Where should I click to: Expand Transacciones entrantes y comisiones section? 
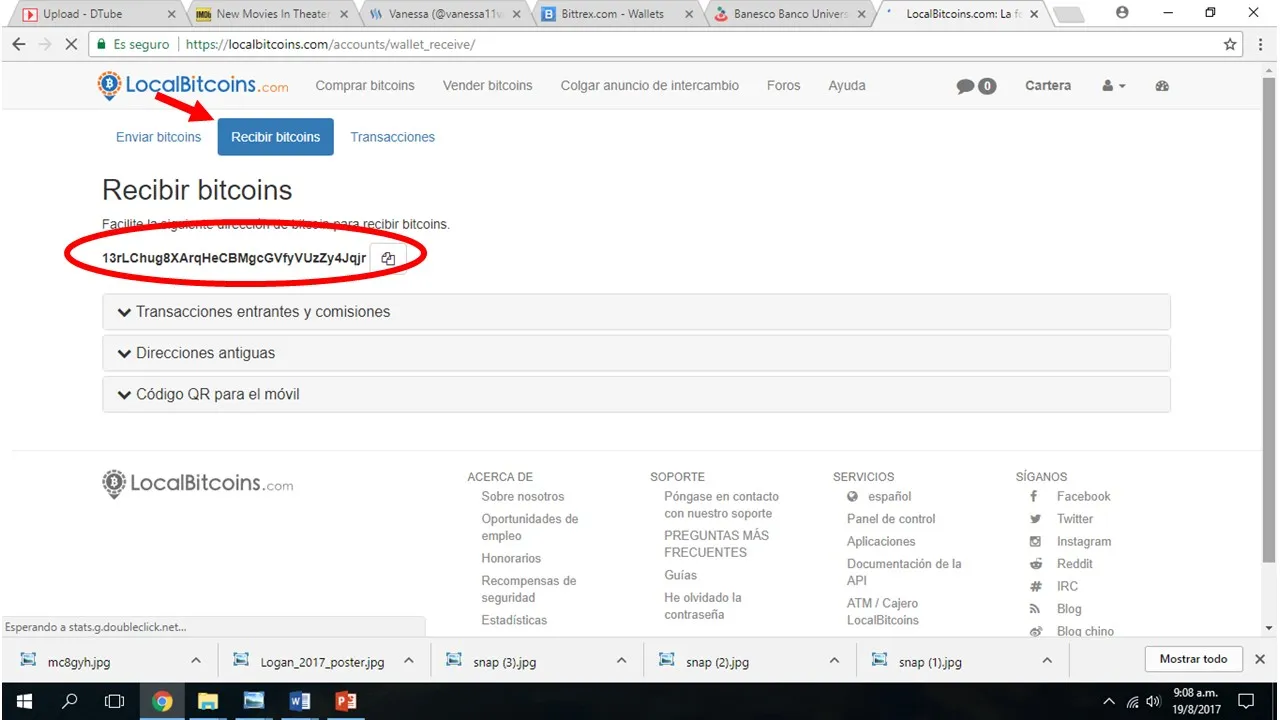pos(636,312)
